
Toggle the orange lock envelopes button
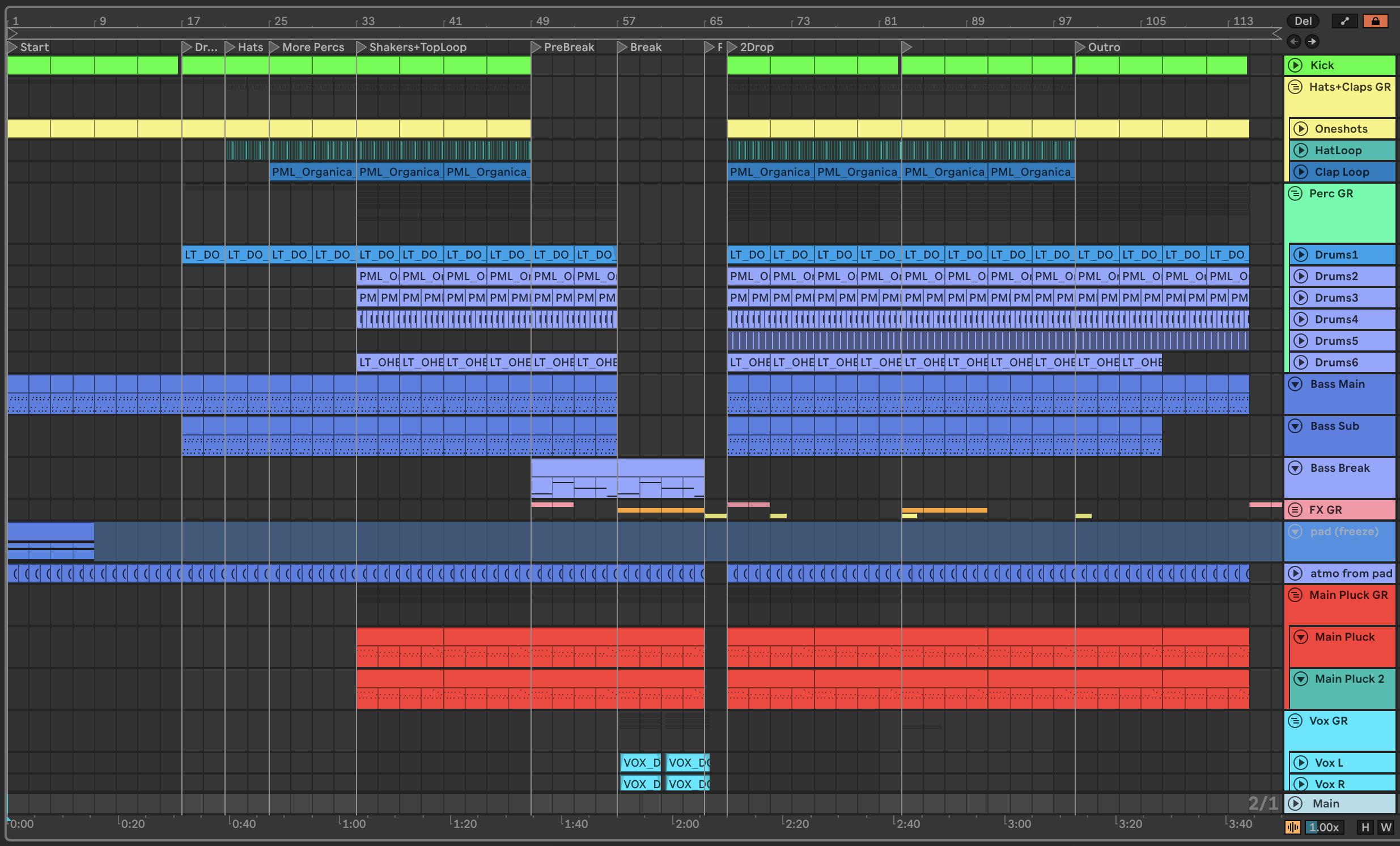tap(1375, 21)
